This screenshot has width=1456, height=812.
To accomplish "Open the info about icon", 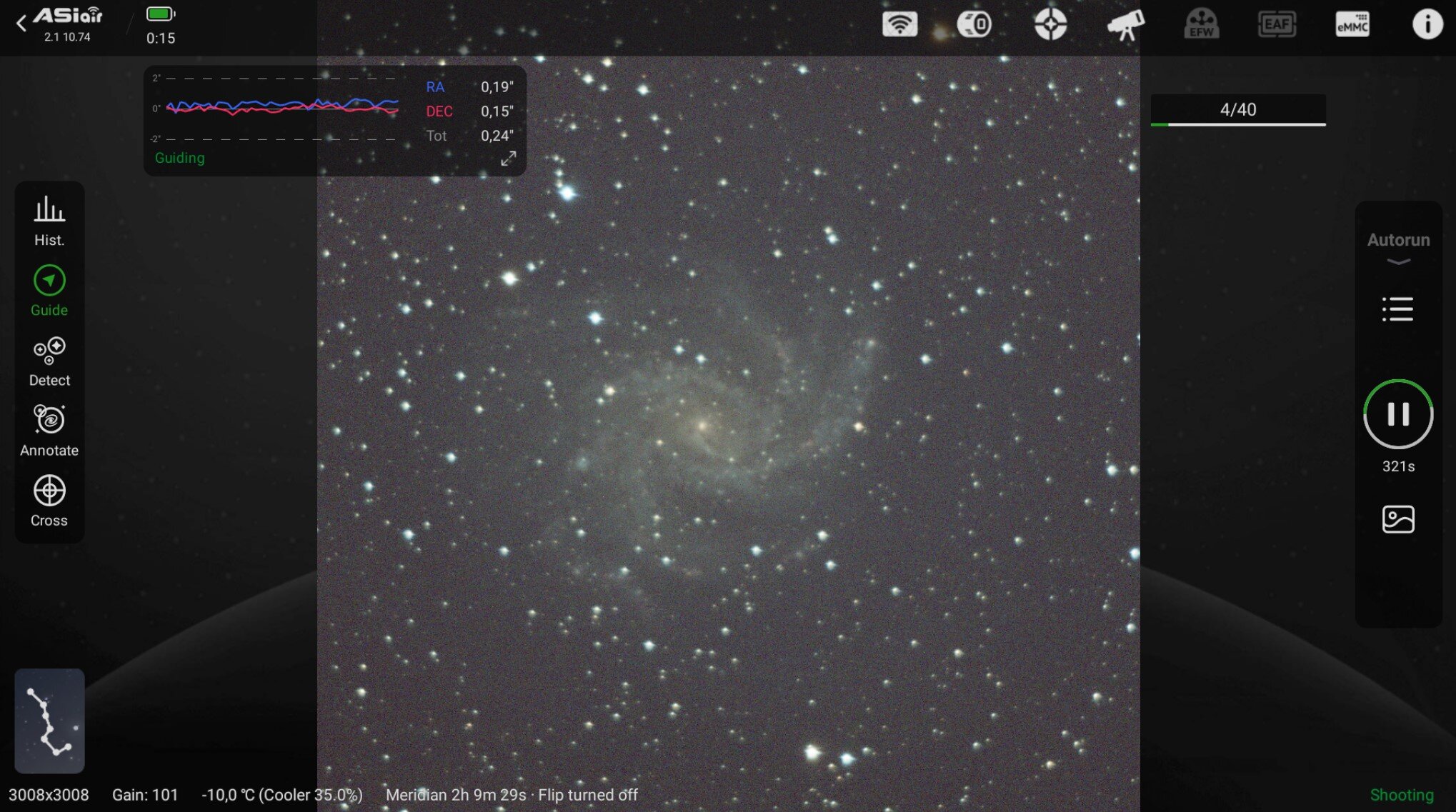I will click(1427, 24).
